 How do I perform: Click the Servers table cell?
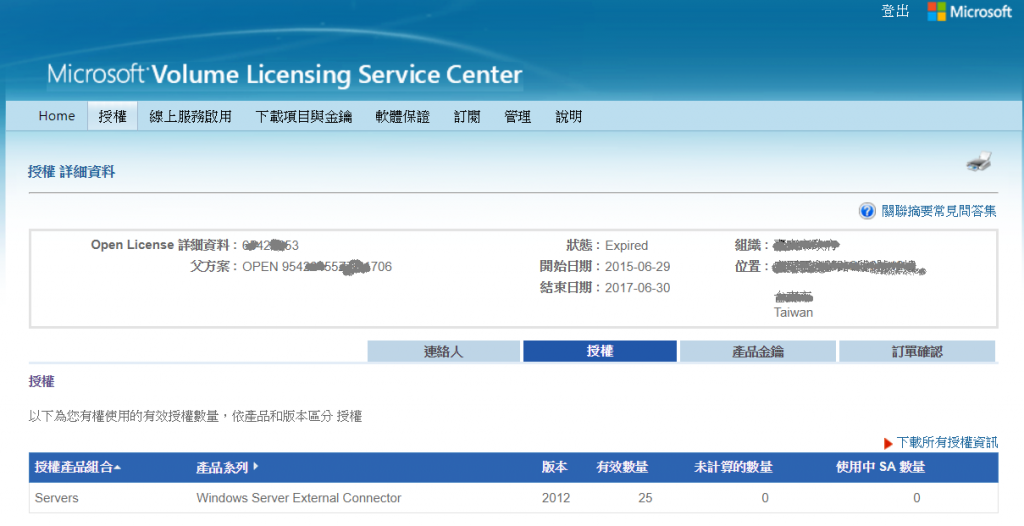[56, 498]
